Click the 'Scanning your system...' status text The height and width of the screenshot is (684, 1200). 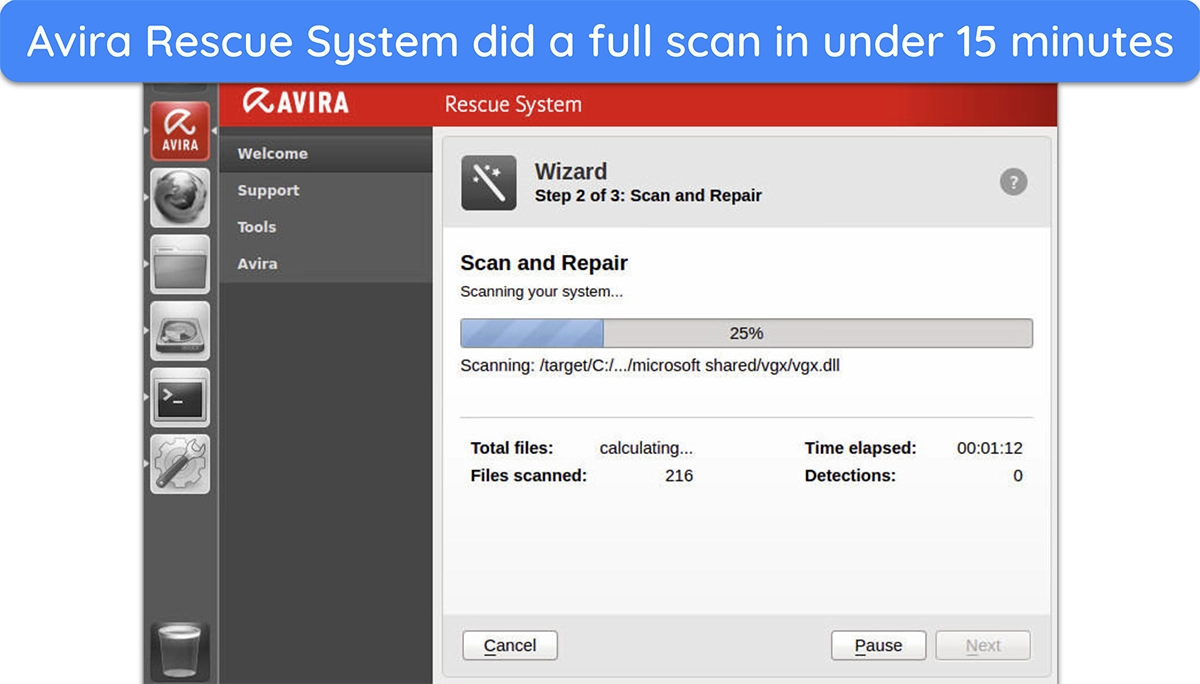pyautogui.click(x=541, y=292)
